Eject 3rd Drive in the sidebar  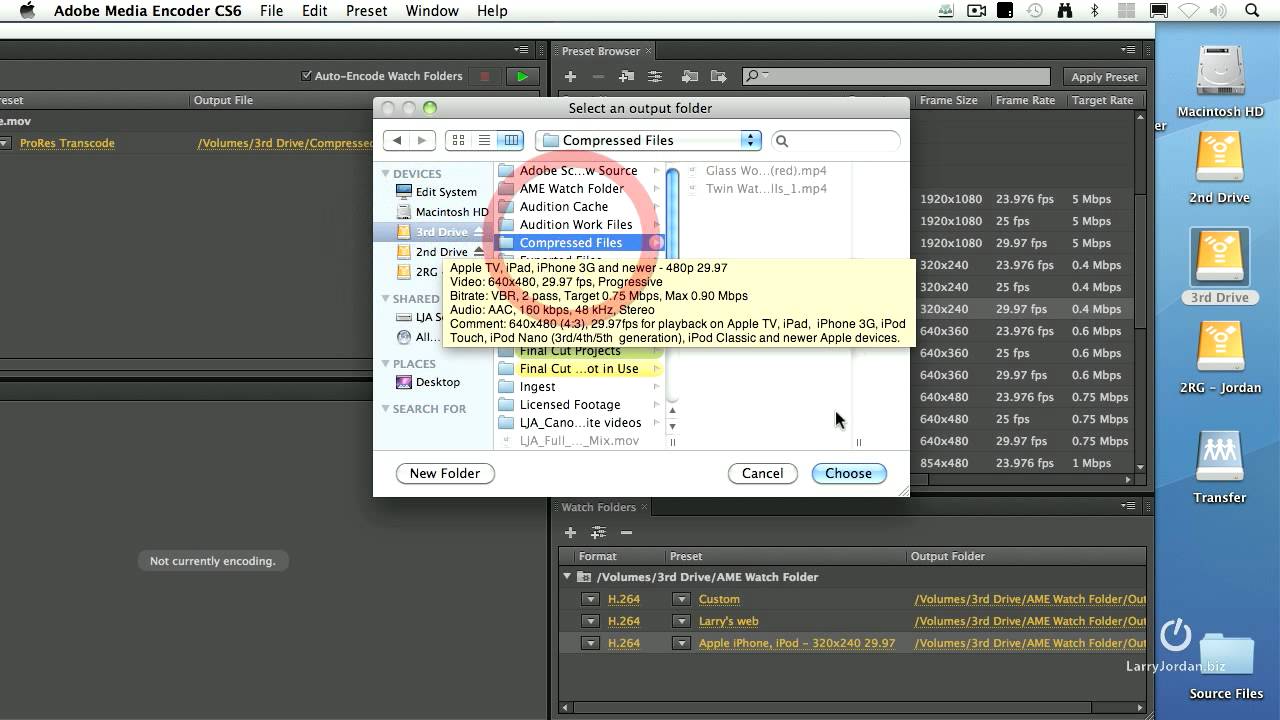tap(479, 232)
